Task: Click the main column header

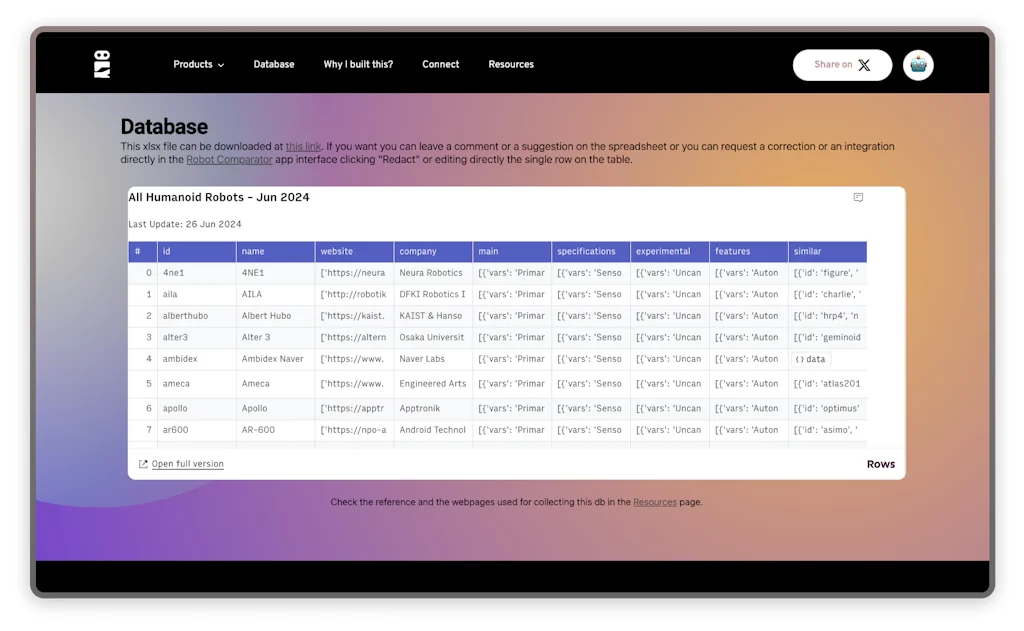Action: [x=512, y=251]
